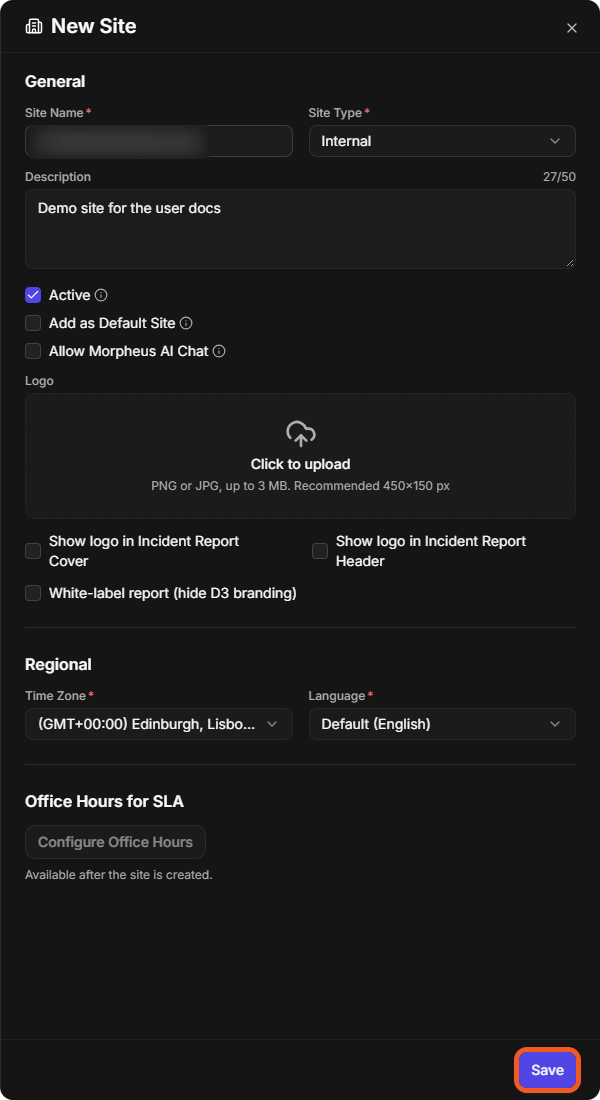Open the Language dropdown

pos(442,724)
